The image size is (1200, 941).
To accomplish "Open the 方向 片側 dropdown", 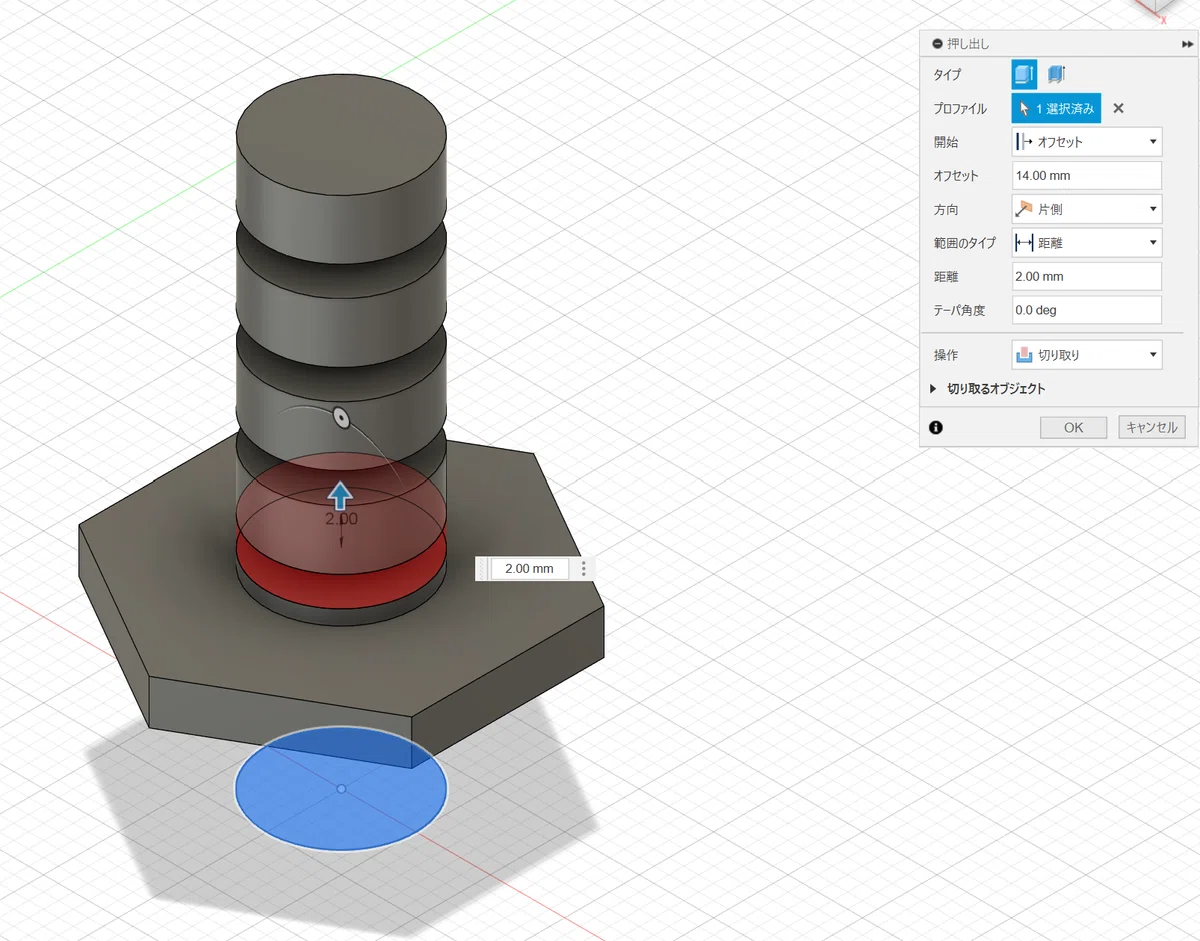I will click(1087, 209).
